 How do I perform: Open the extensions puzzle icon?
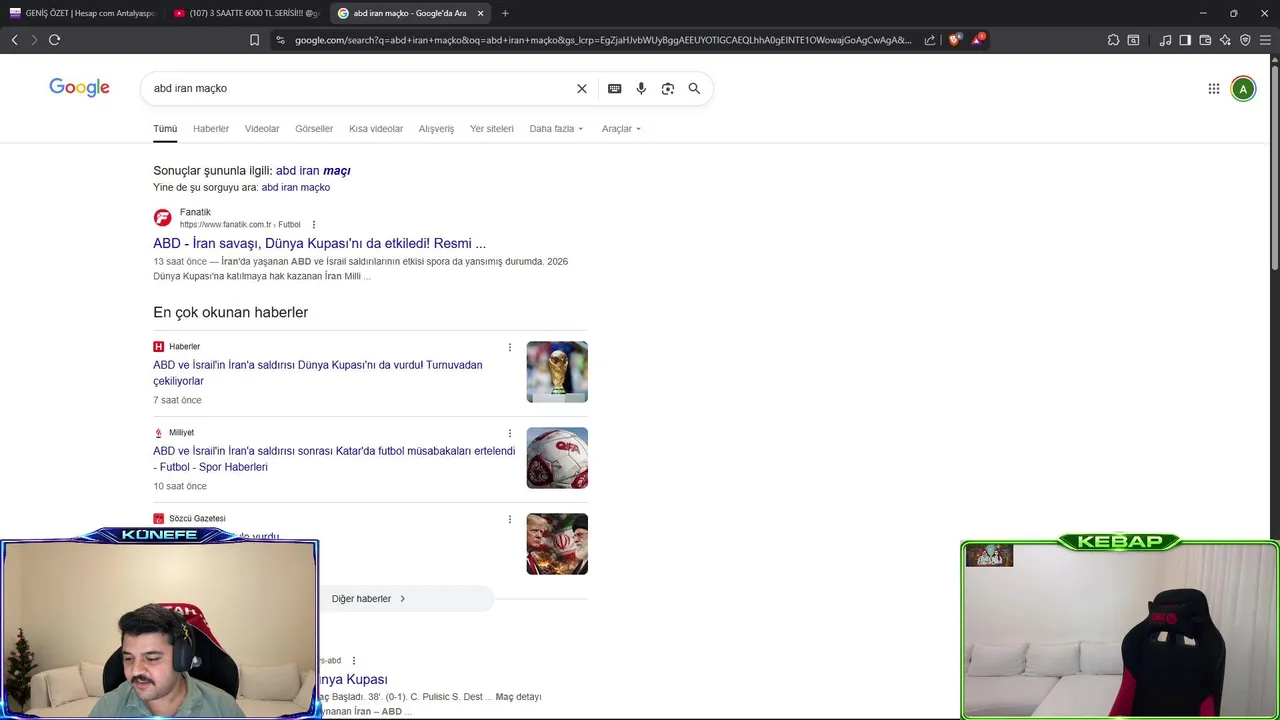click(1113, 40)
